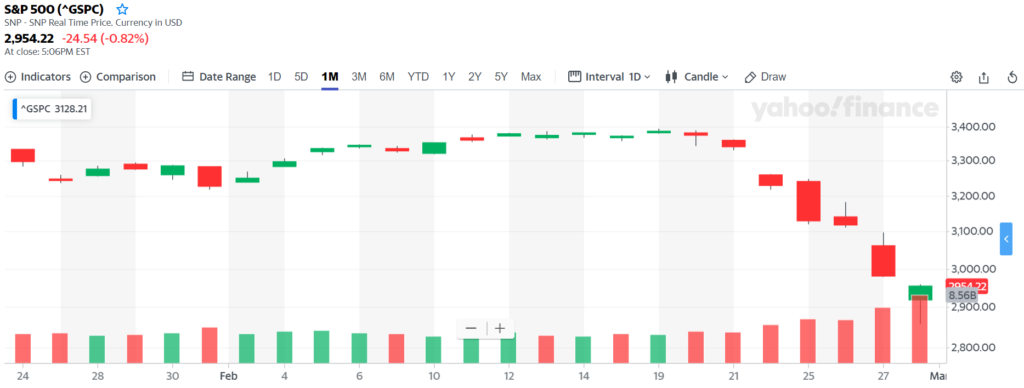
Task: Click the large red candle above 25
Action: click(808, 201)
